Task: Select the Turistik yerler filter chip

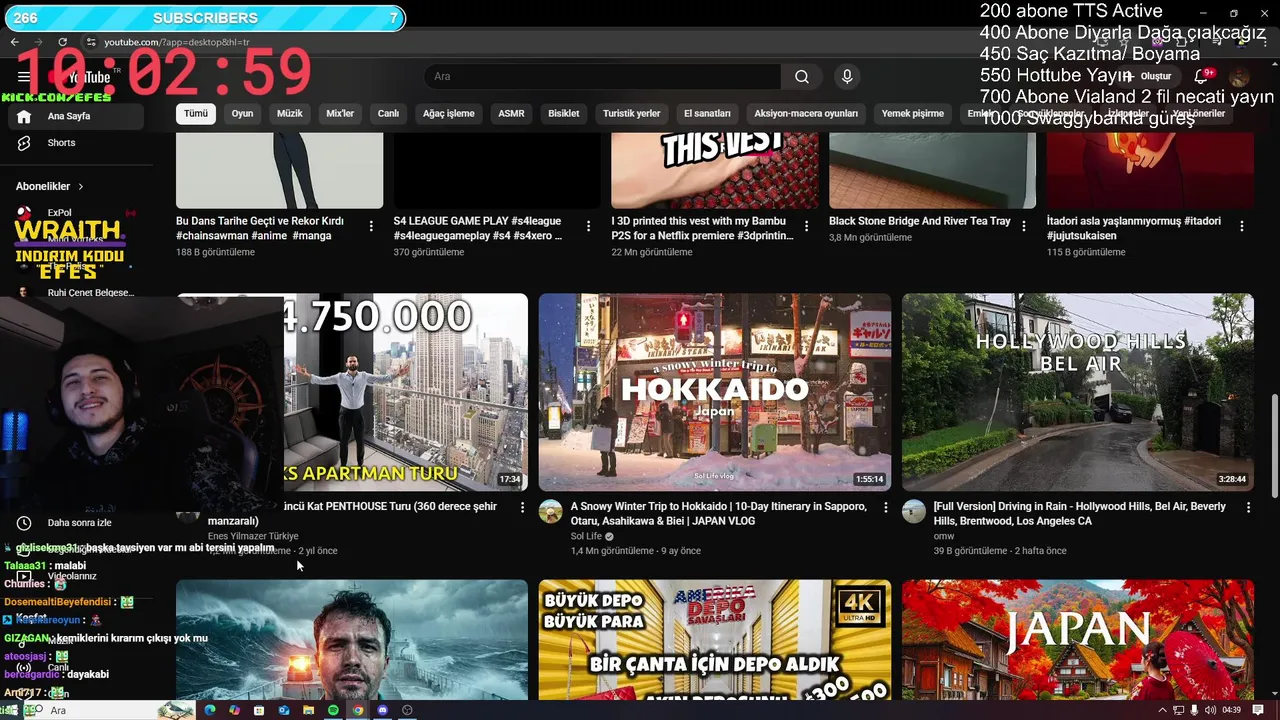Action: (632, 114)
